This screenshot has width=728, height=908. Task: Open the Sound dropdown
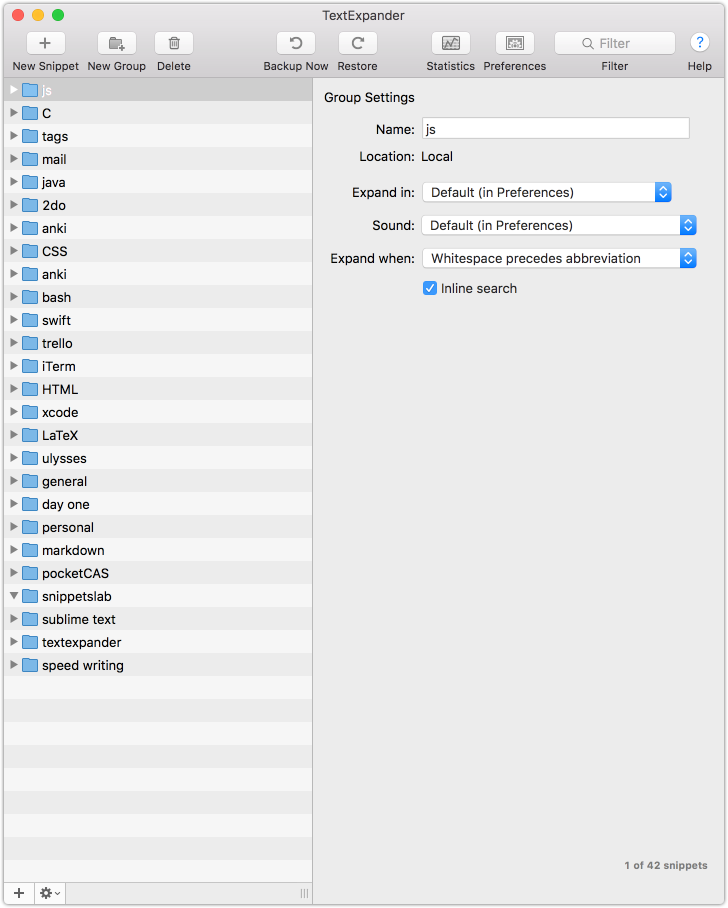coord(559,225)
